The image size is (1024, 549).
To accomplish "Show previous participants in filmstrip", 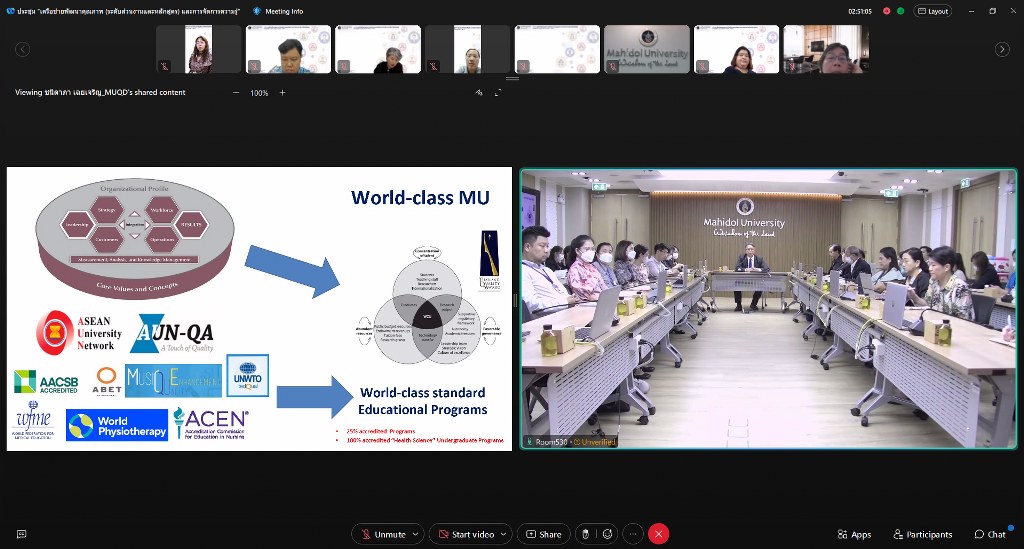I will click(x=22, y=50).
